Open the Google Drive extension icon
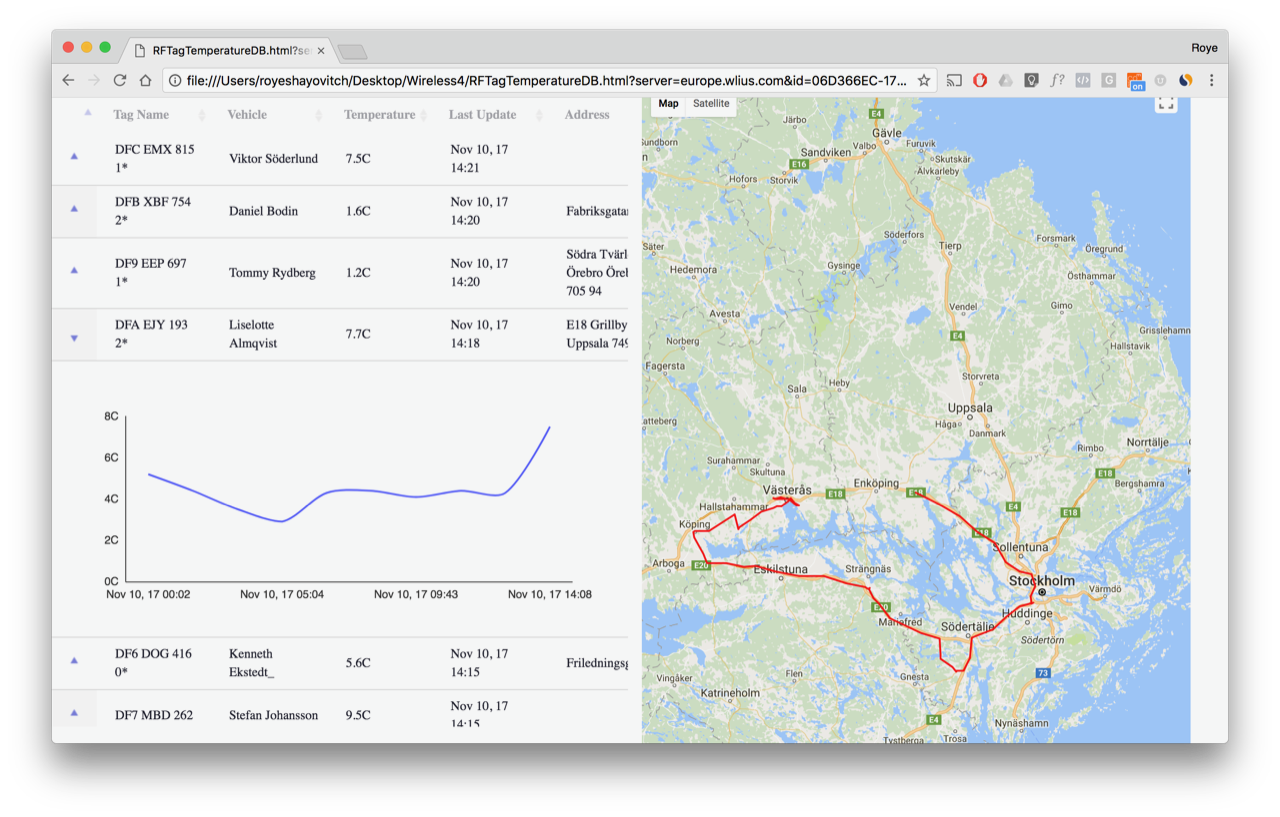 click(x=1006, y=80)
